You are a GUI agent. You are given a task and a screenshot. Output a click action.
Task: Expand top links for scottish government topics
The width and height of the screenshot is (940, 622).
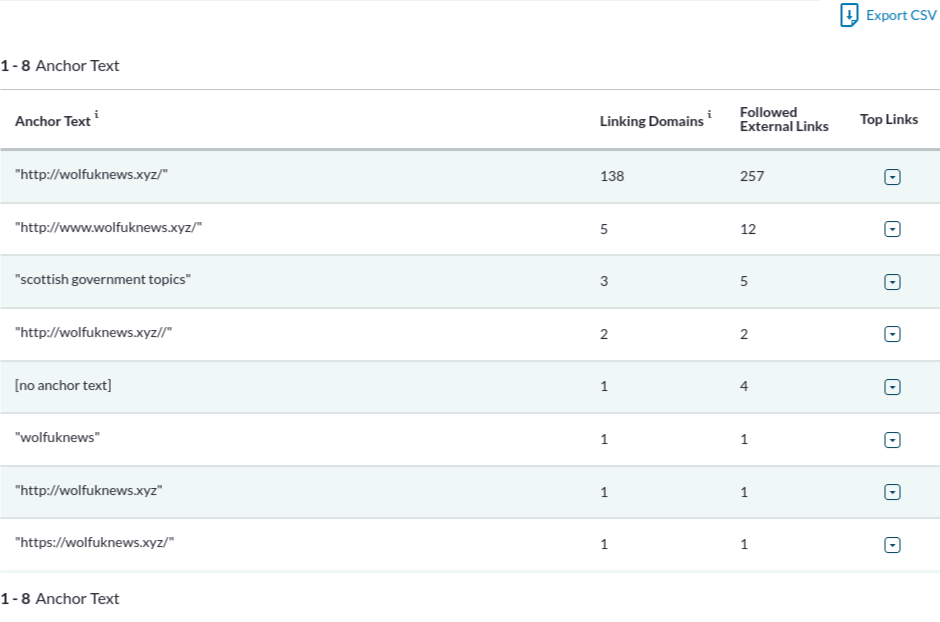tap(892, 282)
